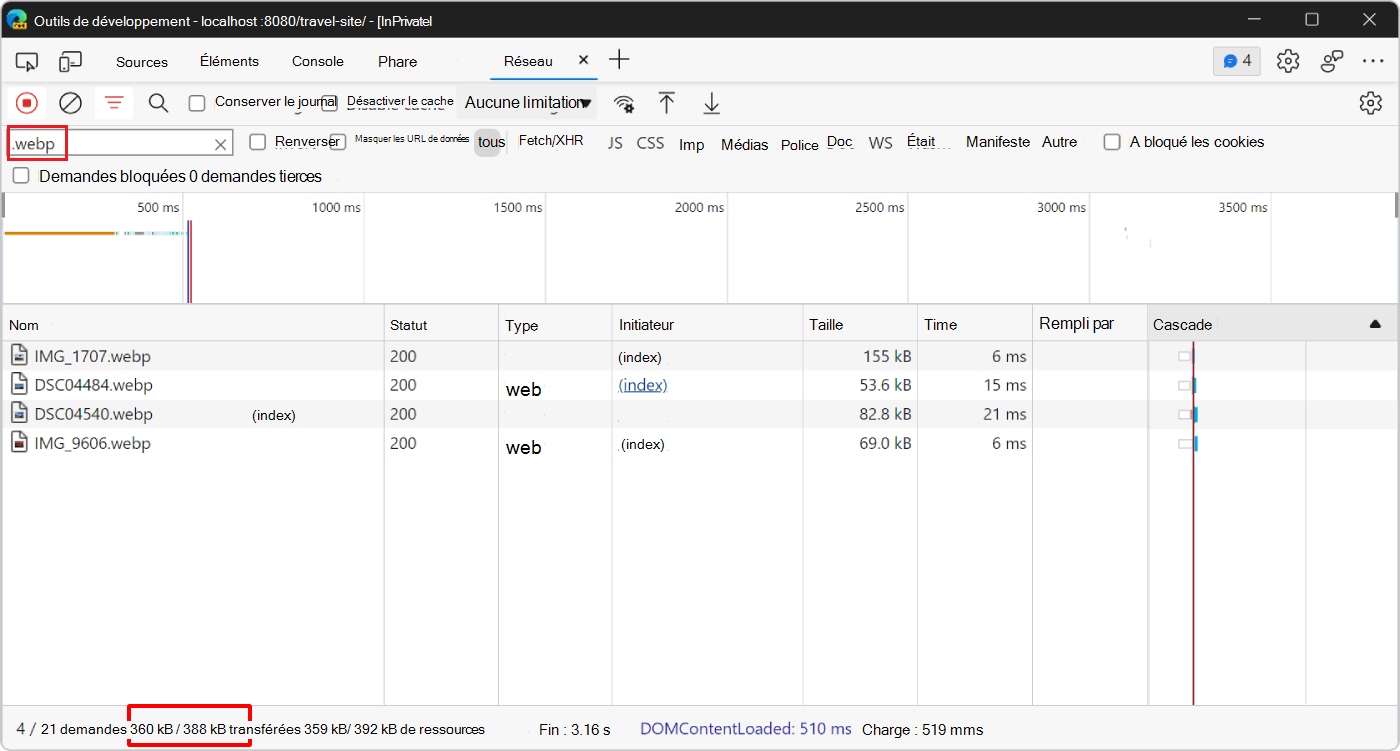
Task: Open the network search magnifier icon
Action: pyautogui.click(x=158, y=103)
